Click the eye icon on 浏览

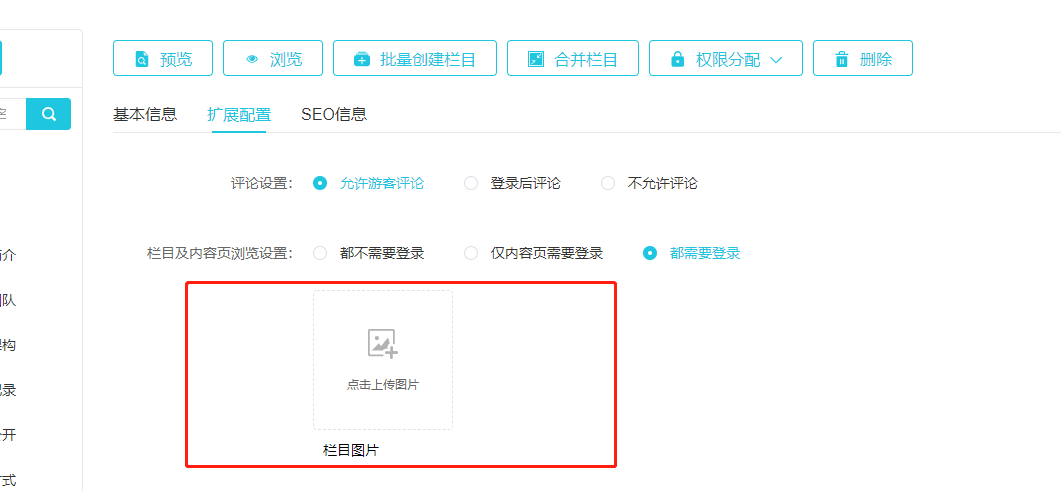coord(252,59)
